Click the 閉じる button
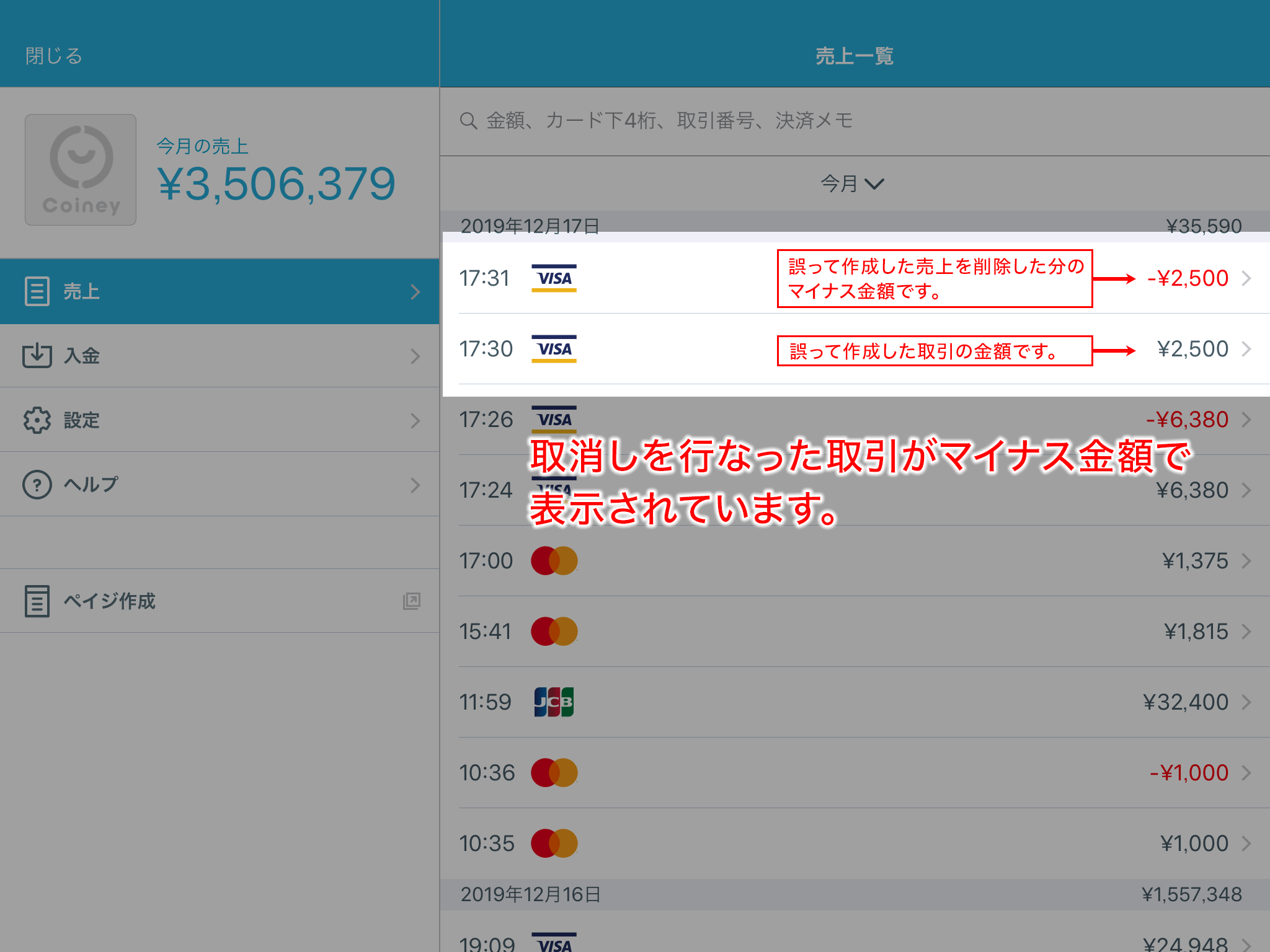The width and height of the screenshot is (1270, 952). pyautogui.click(x=53, y=55)
